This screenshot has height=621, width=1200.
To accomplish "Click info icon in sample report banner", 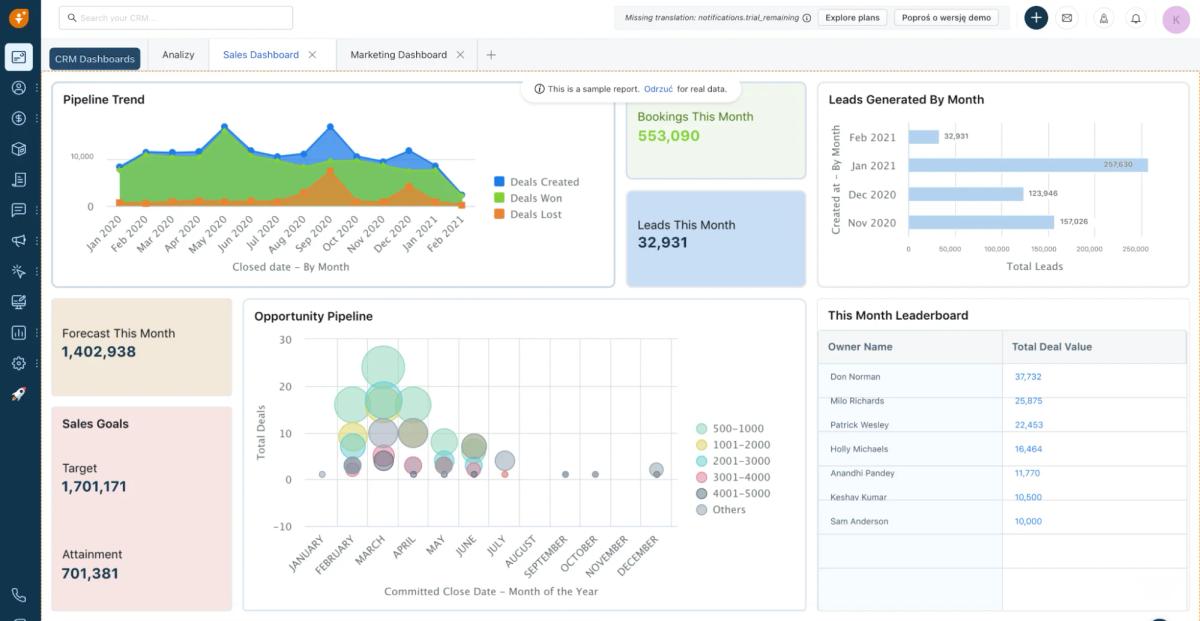I will point(540,89).
